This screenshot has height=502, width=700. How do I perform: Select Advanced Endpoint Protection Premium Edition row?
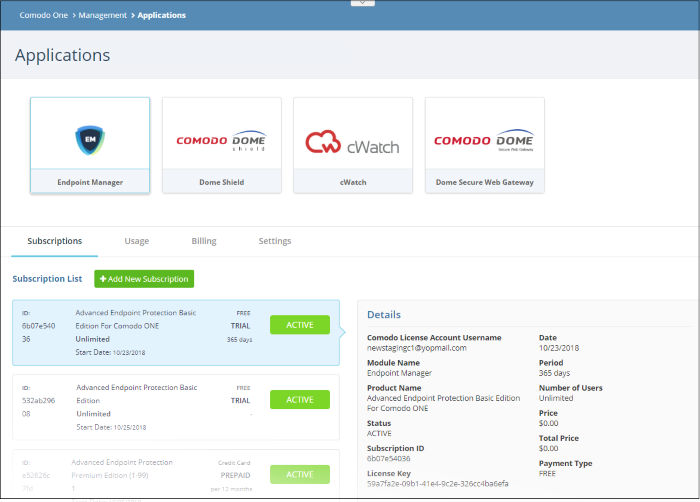[x=176, y=474]
